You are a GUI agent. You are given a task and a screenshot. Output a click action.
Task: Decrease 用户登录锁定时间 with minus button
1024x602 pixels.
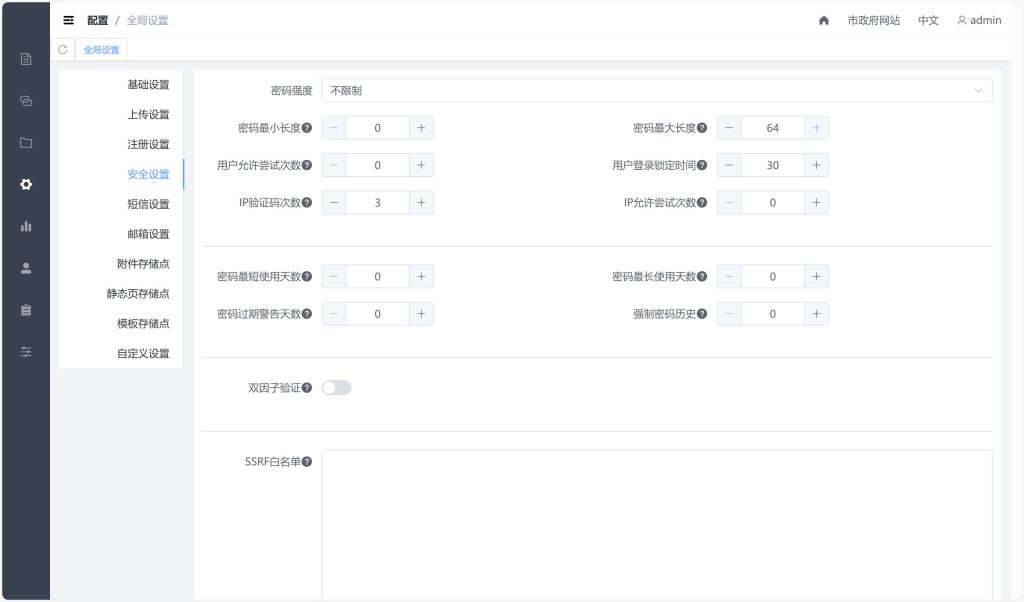(729, 165)
